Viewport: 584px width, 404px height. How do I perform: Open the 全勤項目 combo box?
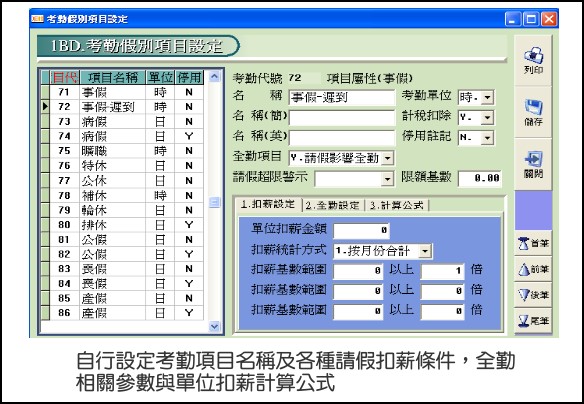coord(387,158)
